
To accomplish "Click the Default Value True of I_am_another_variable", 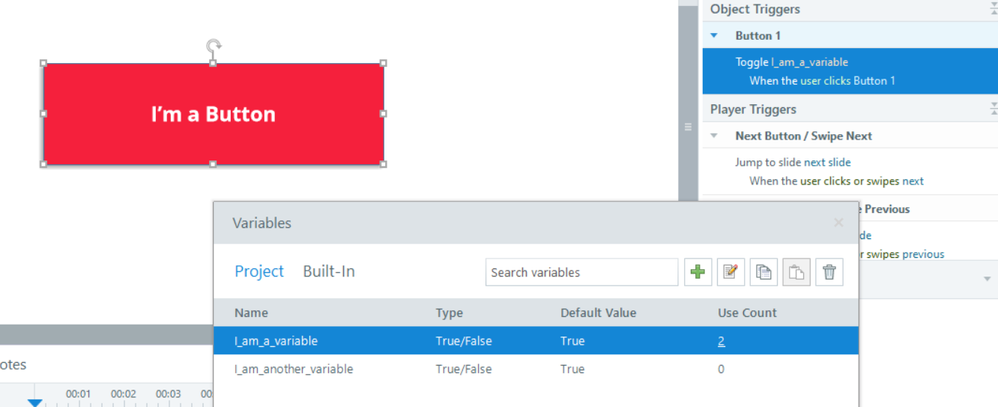I will click(x=572, y=369).
